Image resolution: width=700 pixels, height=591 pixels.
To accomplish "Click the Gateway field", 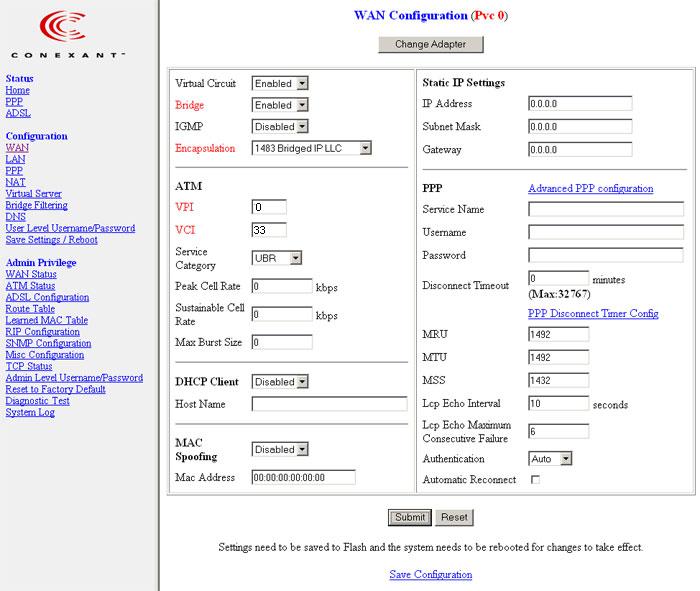I will [x=580, y=150].
